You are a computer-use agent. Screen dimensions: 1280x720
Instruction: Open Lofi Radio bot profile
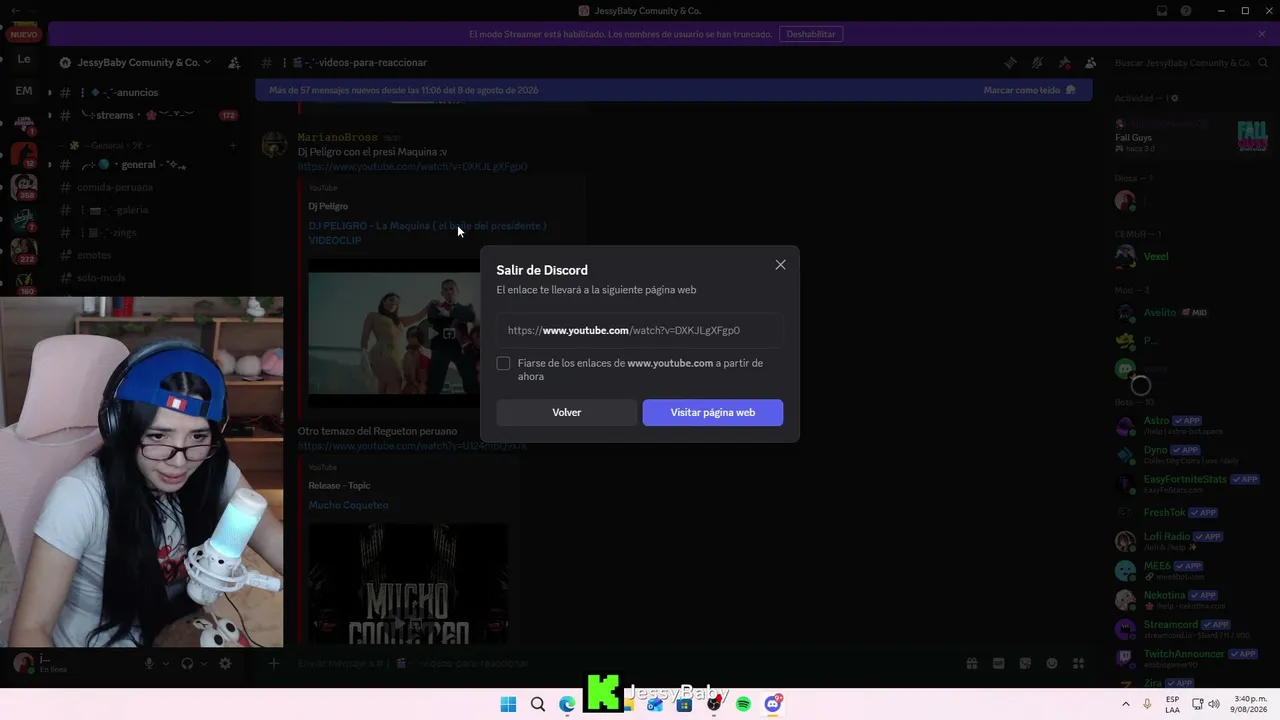point(1190,541)
